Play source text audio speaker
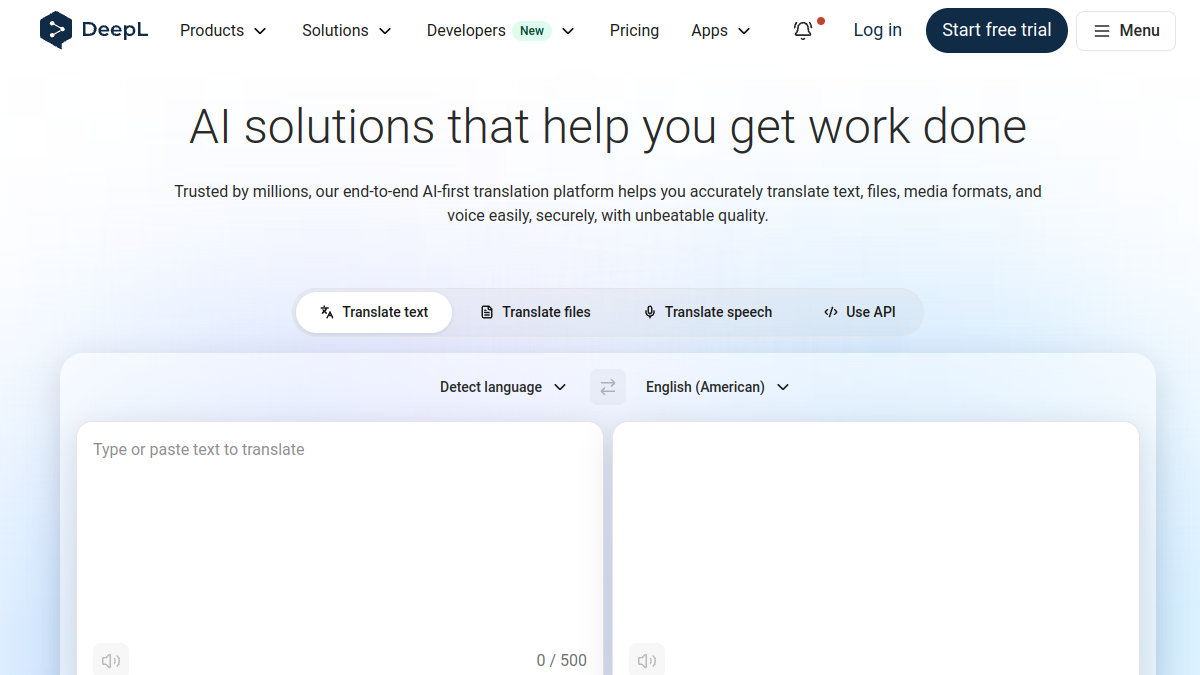The width and height of the screenshot is (1200, 675). [111, 660]
